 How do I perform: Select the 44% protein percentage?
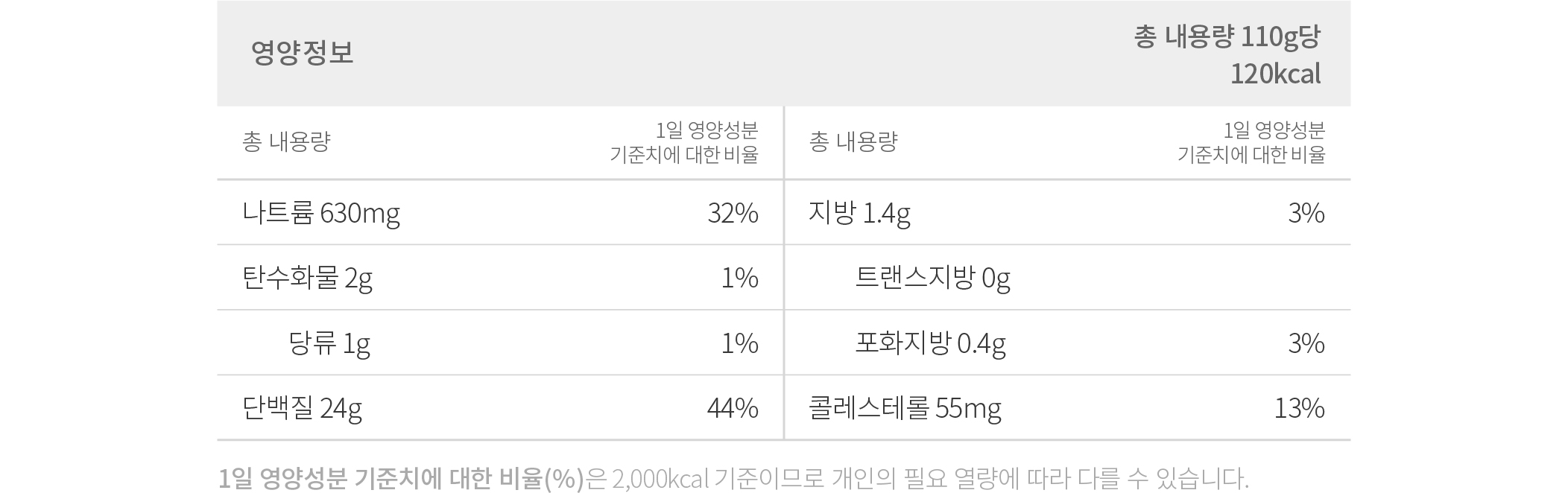[733, 408]
